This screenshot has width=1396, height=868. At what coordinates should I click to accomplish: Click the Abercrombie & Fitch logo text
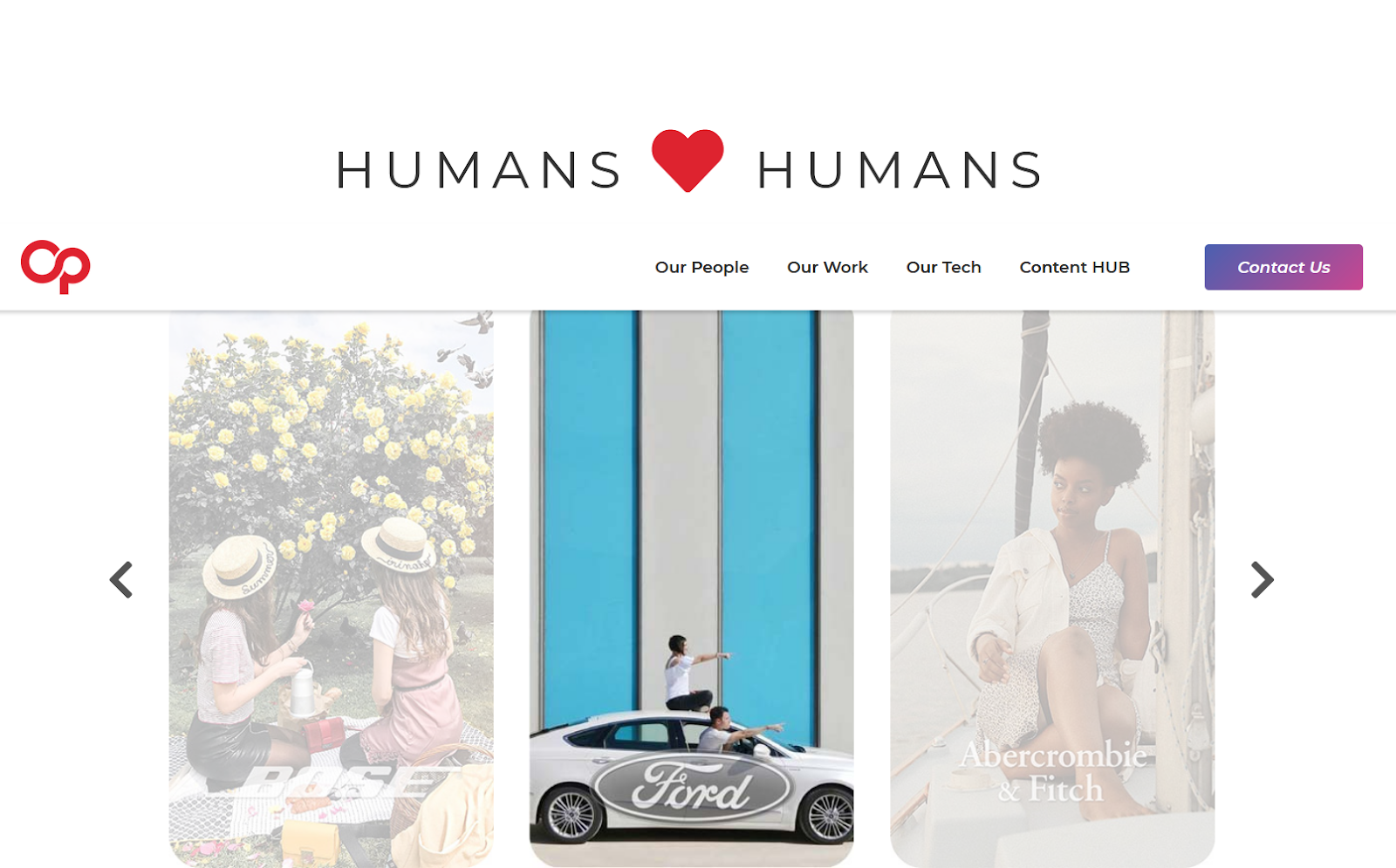(1053, 771)
